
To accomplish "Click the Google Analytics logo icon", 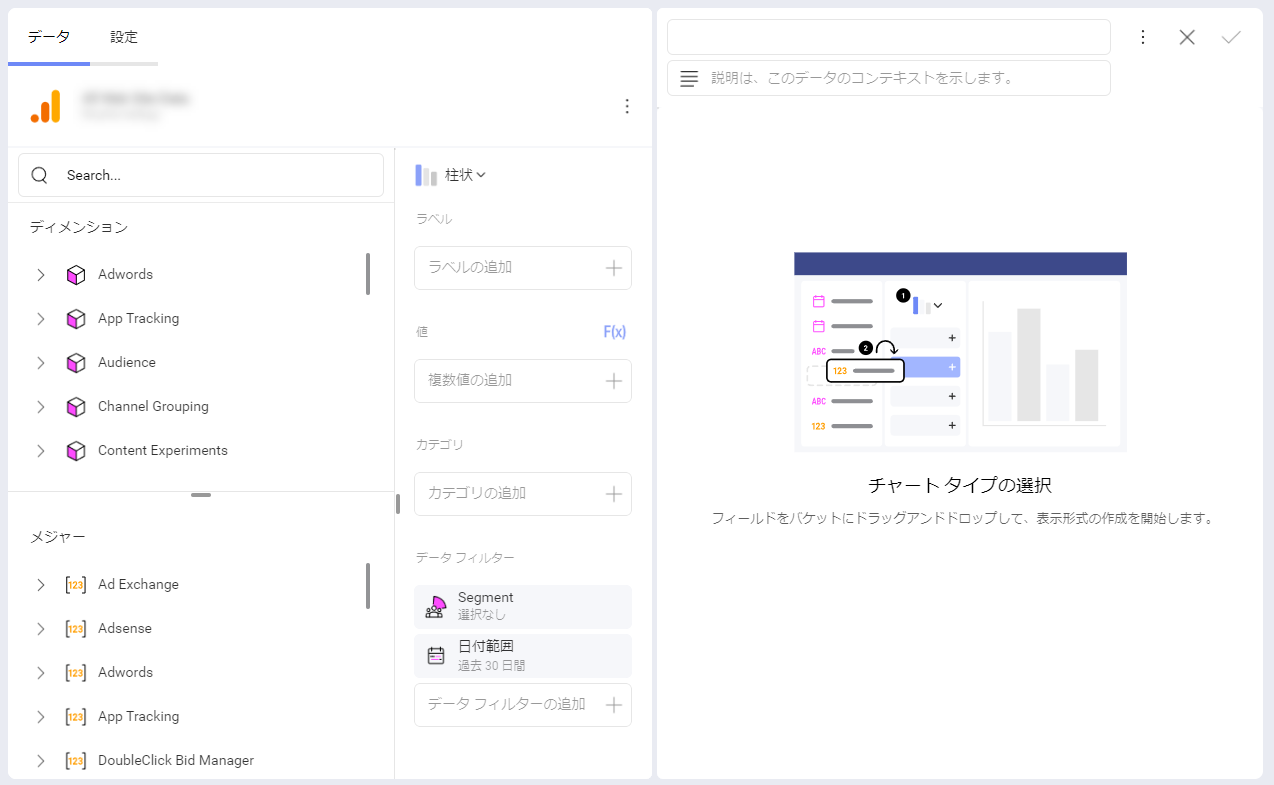I will tap(46, 106).
